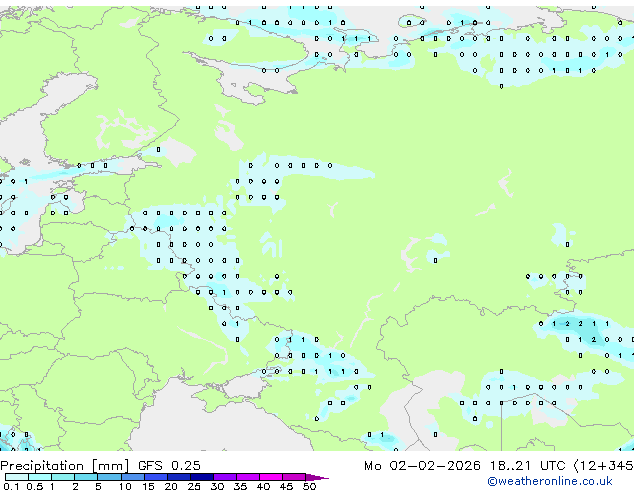Click the "18..21 UTC" time text

527,466
